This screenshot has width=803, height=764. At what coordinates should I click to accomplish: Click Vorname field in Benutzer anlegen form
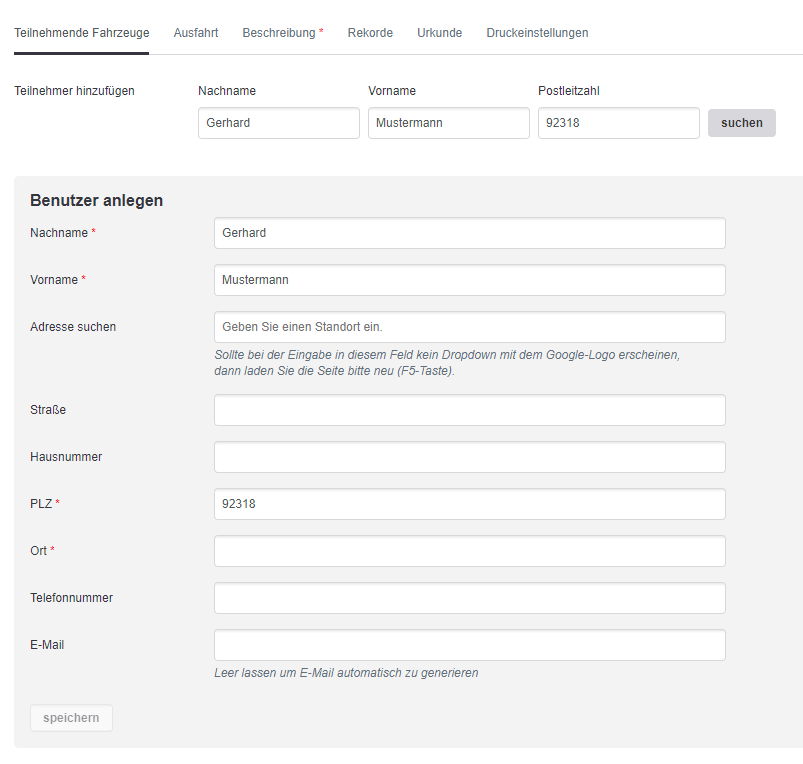[470, 280]
